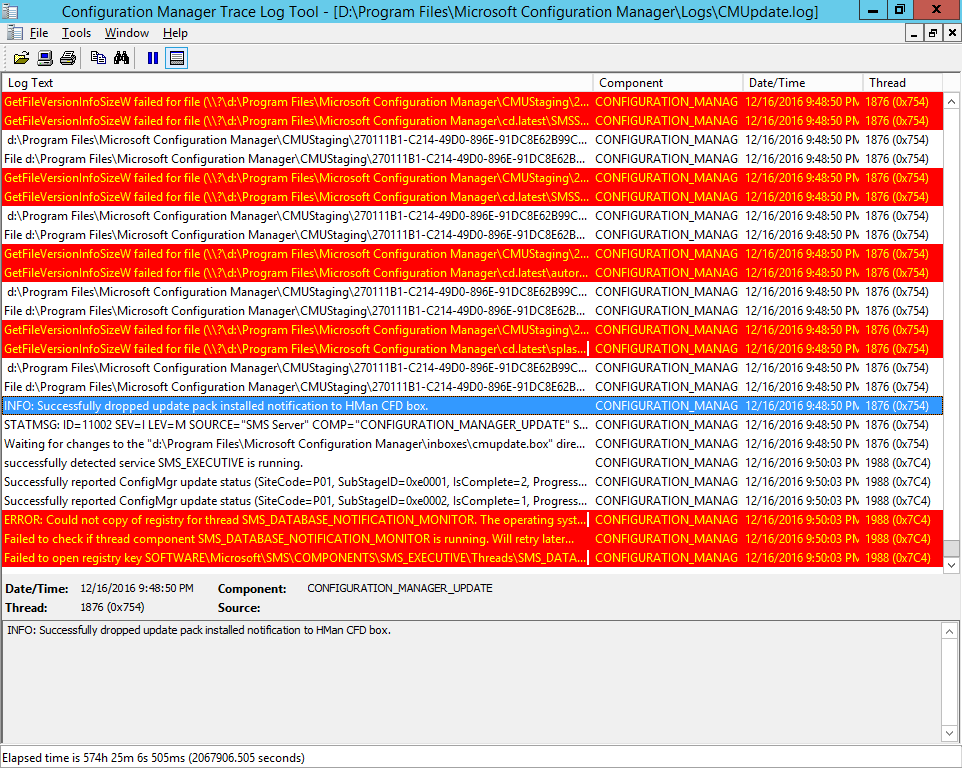The image size is (962, 768).
Task: Click the detail pane scroll down arrow
Action: 949,733
